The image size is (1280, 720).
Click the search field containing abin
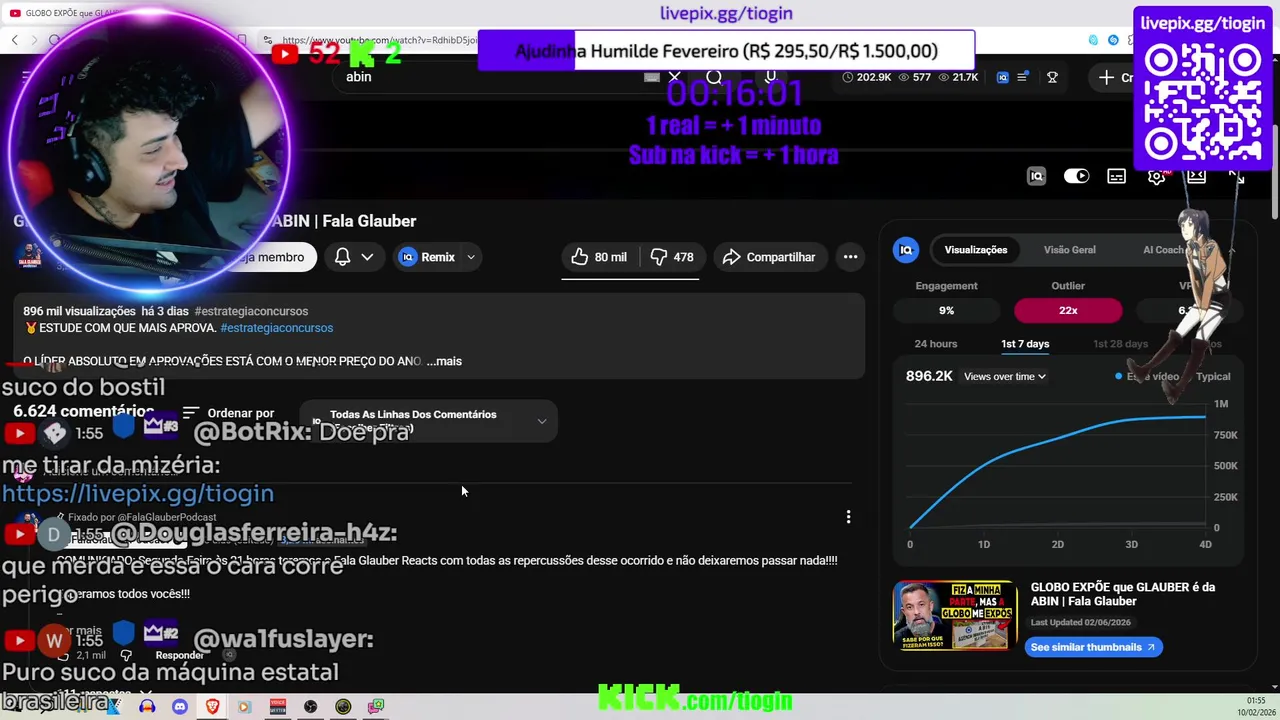tap(490, 77)
